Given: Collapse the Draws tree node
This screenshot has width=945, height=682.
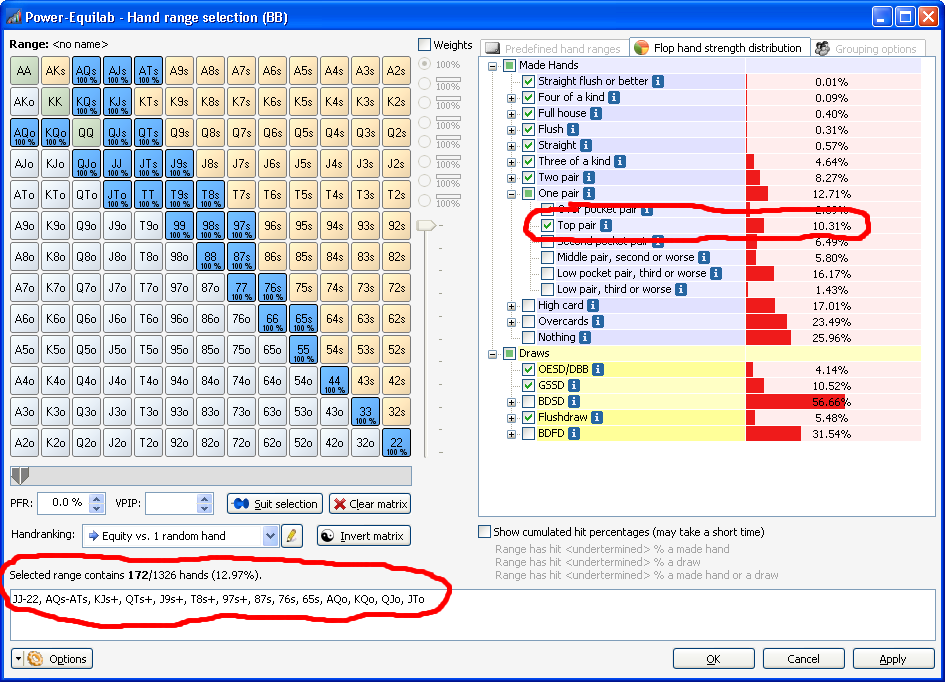Looking at the screenshot, I should pyautogui.click(x=492, y=354).
